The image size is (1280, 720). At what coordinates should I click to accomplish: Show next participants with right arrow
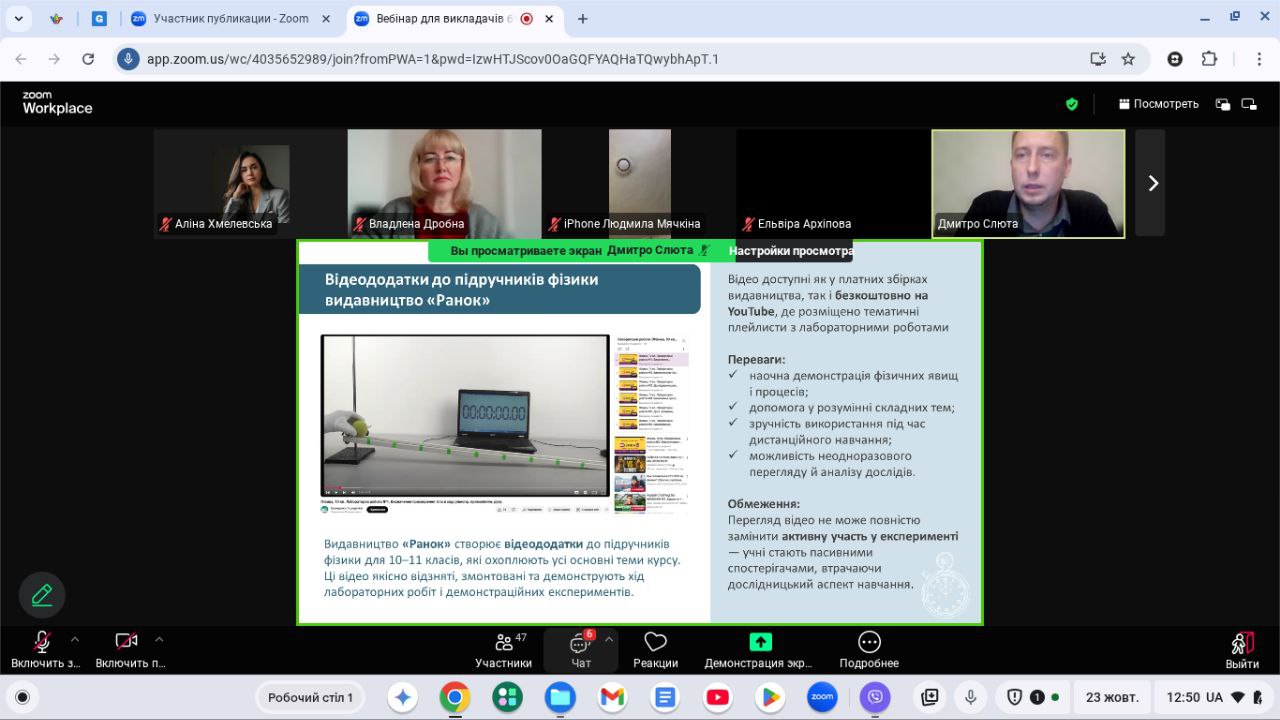click(x=1152, y=183)
